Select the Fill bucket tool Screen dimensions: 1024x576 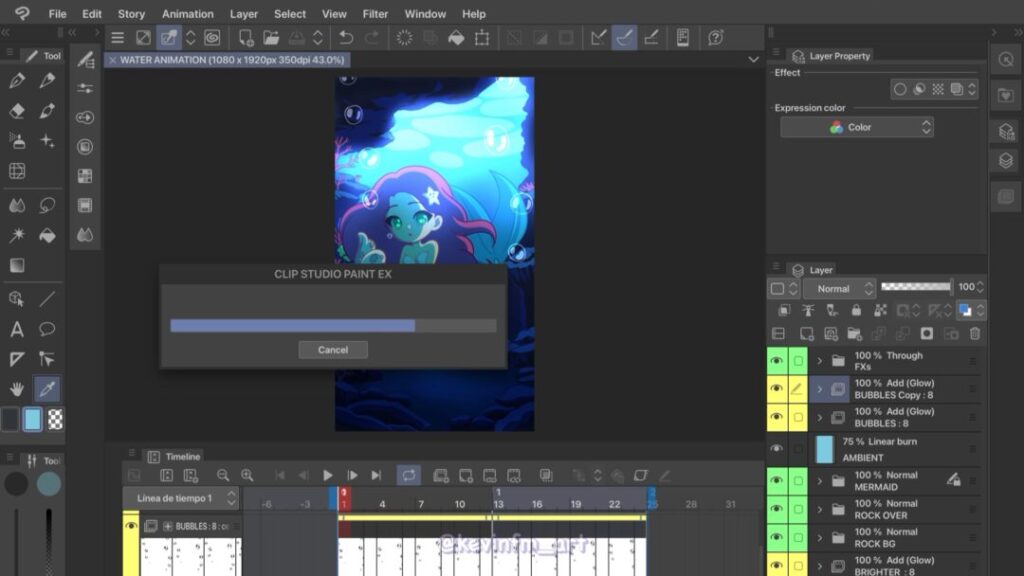coord(47,235)
